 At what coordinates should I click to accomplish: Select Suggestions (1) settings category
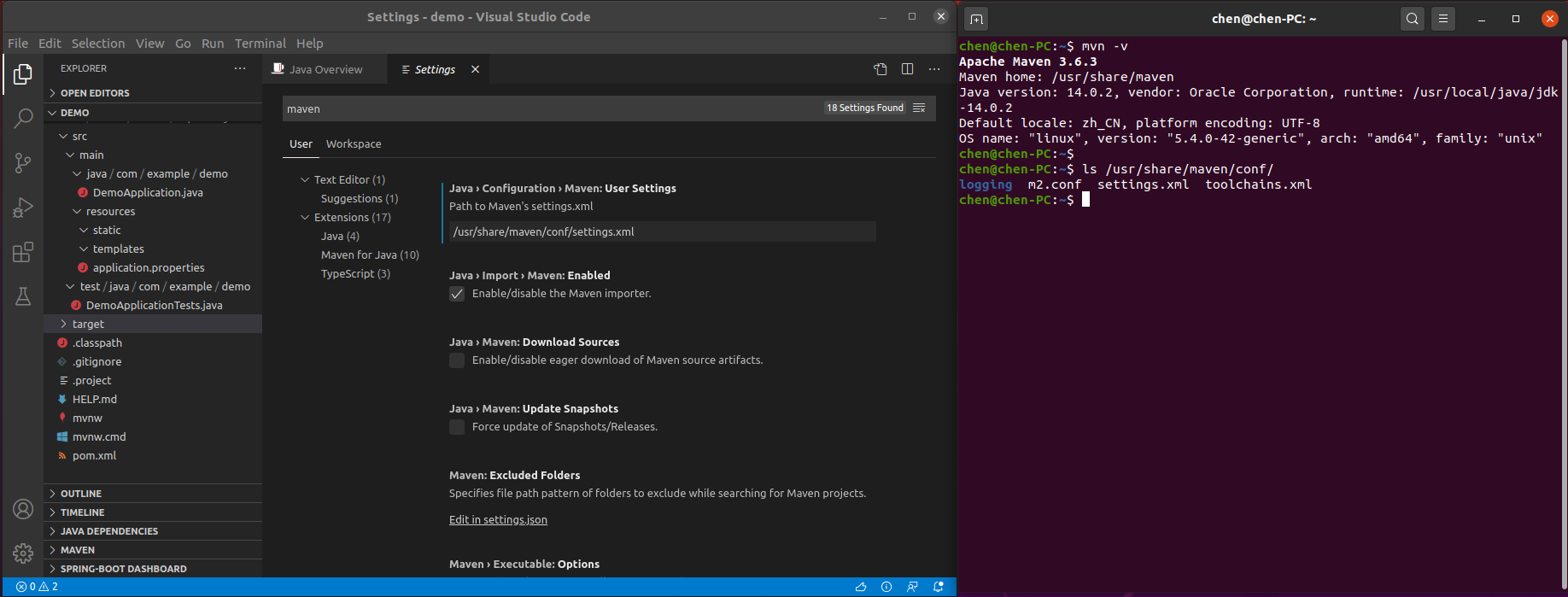[x=360, y=198]
